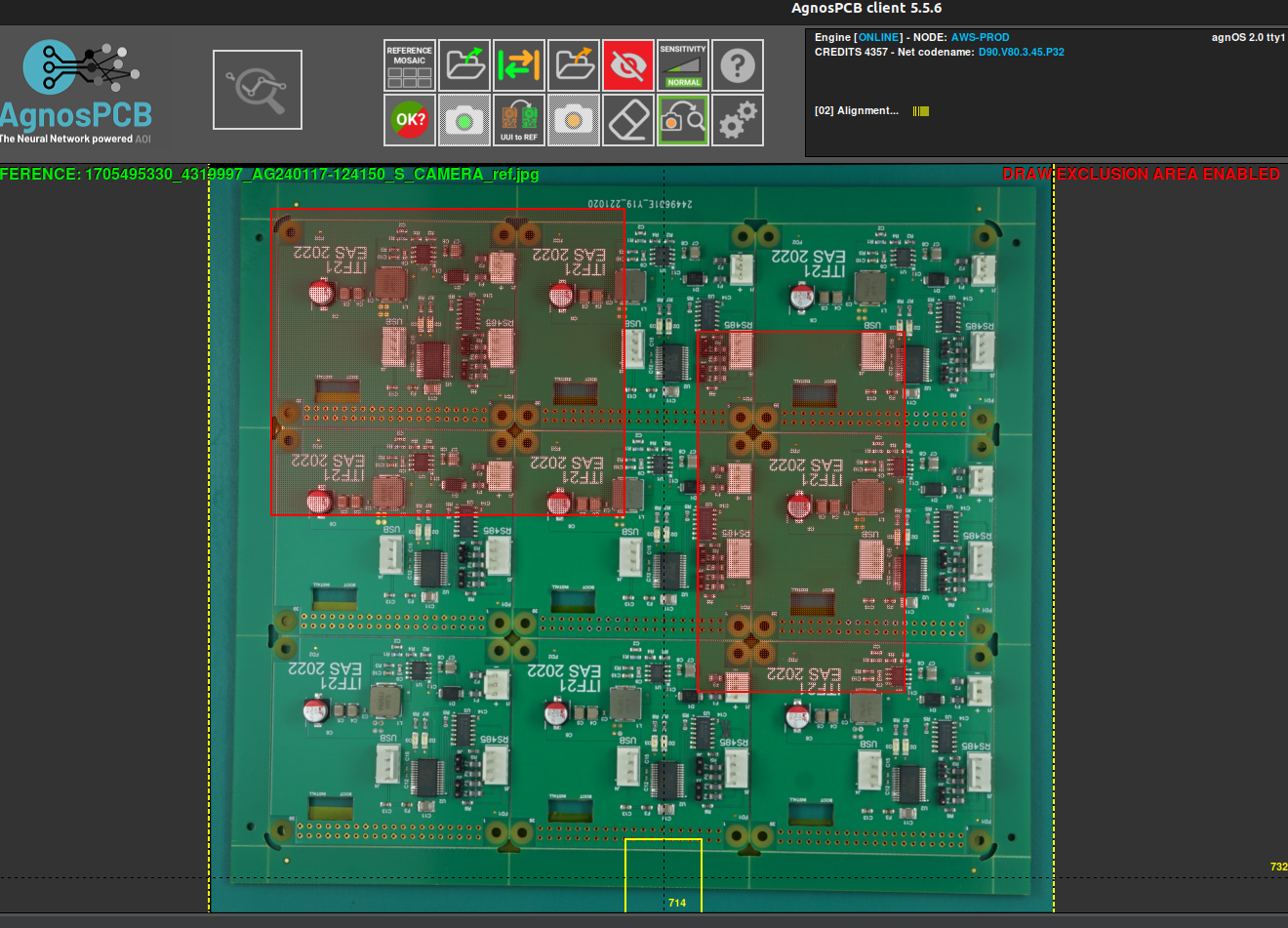Click the swap images arrows icon

coord(518,64)
